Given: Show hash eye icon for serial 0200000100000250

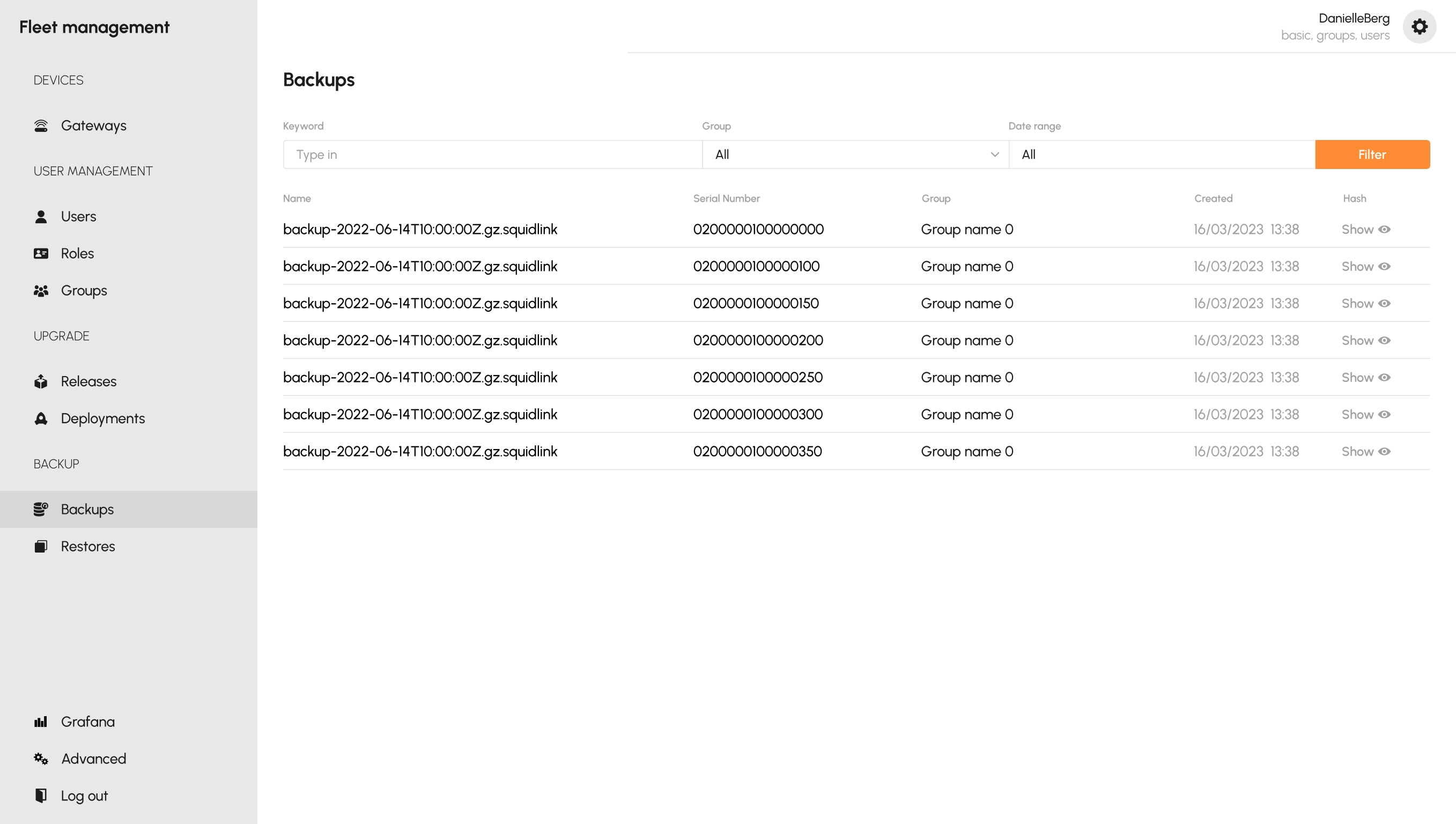Looking at the screenshot, I should point(1383,378).
